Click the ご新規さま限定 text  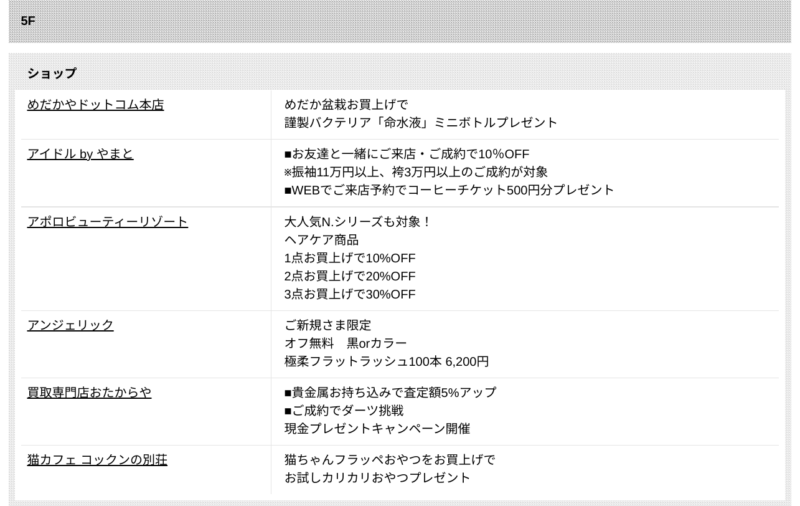click(327, 325)
